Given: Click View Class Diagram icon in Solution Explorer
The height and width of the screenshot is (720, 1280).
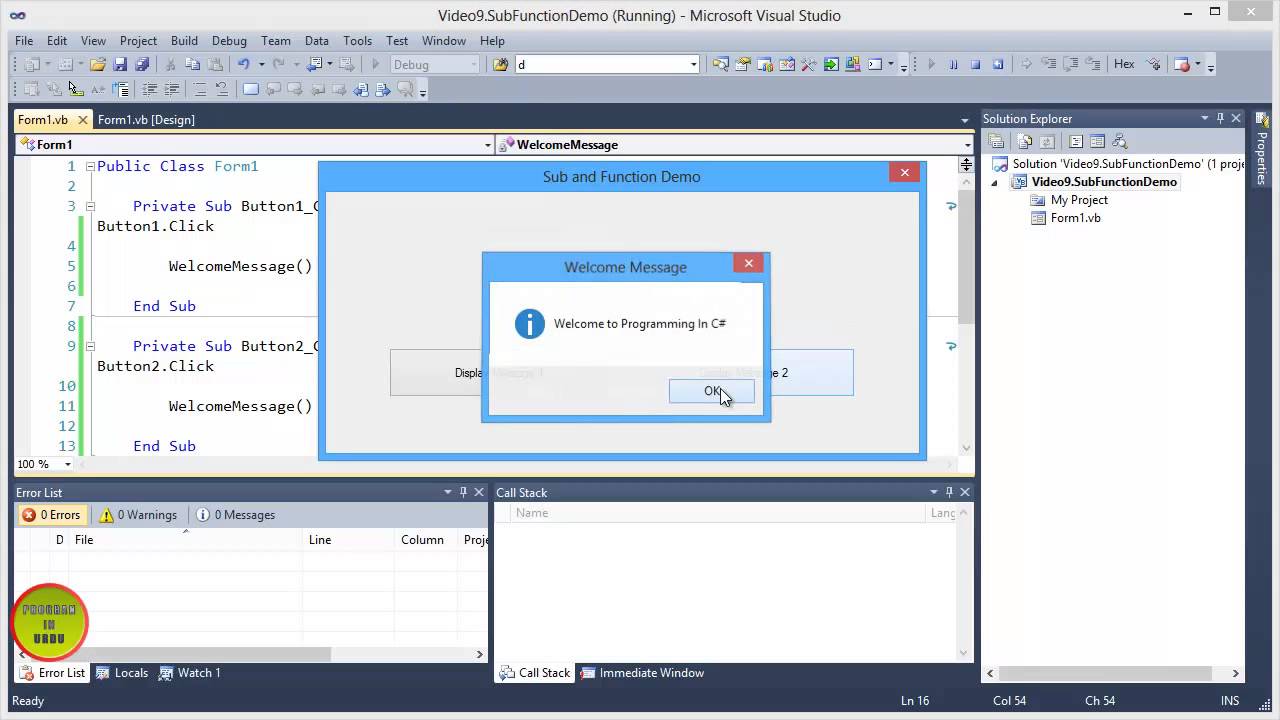Looking at the screenshot, I should pyautogui.click(x=1119, y=141).
